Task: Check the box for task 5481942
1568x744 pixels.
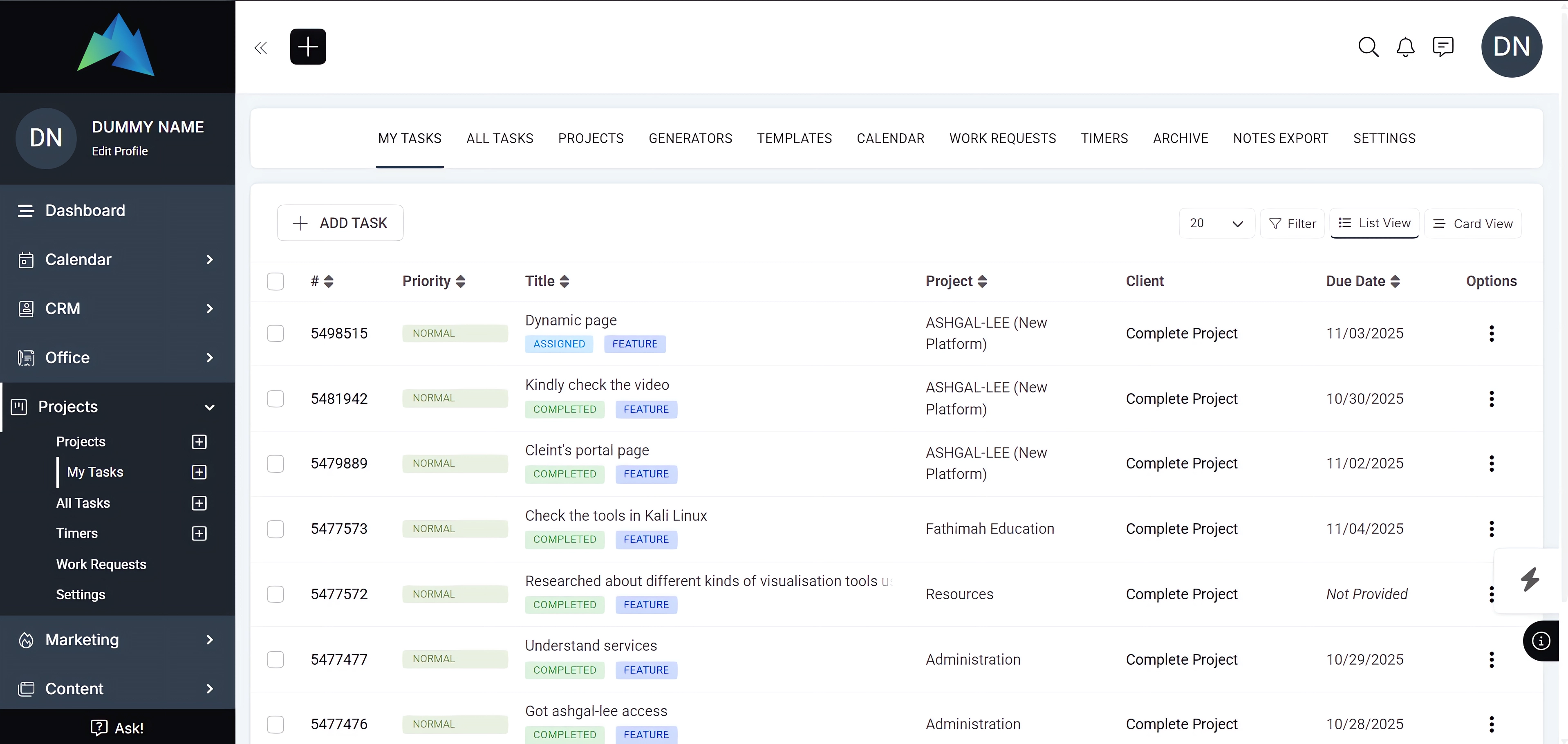Action: (275, 399)
